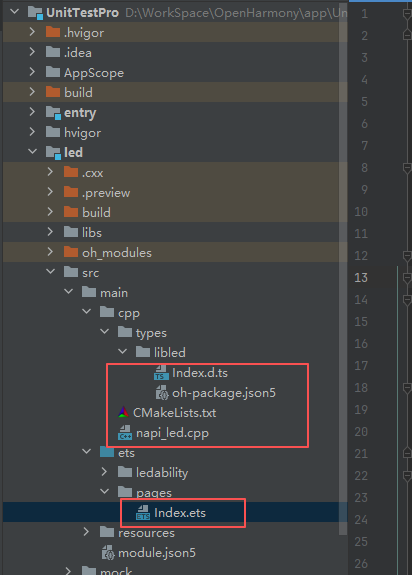Select the led build folder label
Screen dimensions: 412x575
pyautogui.click(x=96, y=212)
